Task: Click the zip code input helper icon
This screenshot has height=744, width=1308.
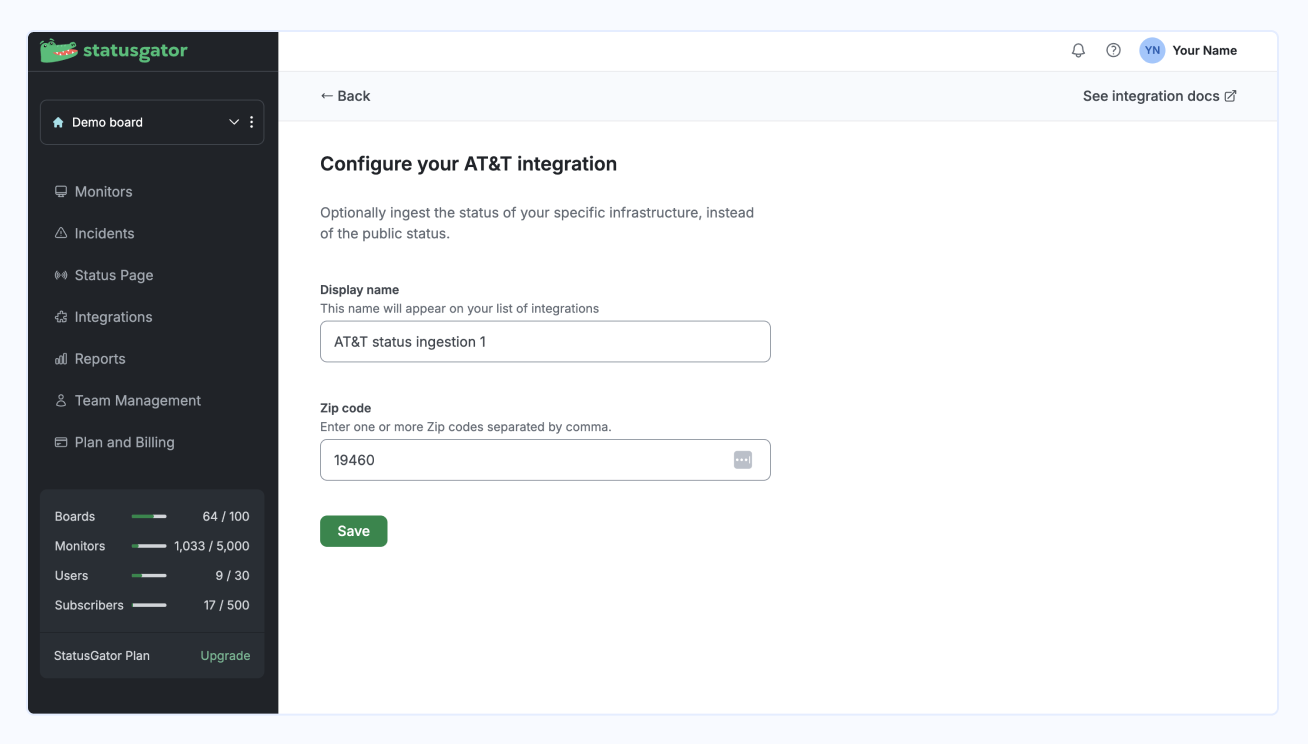Action: click(743, 459)
